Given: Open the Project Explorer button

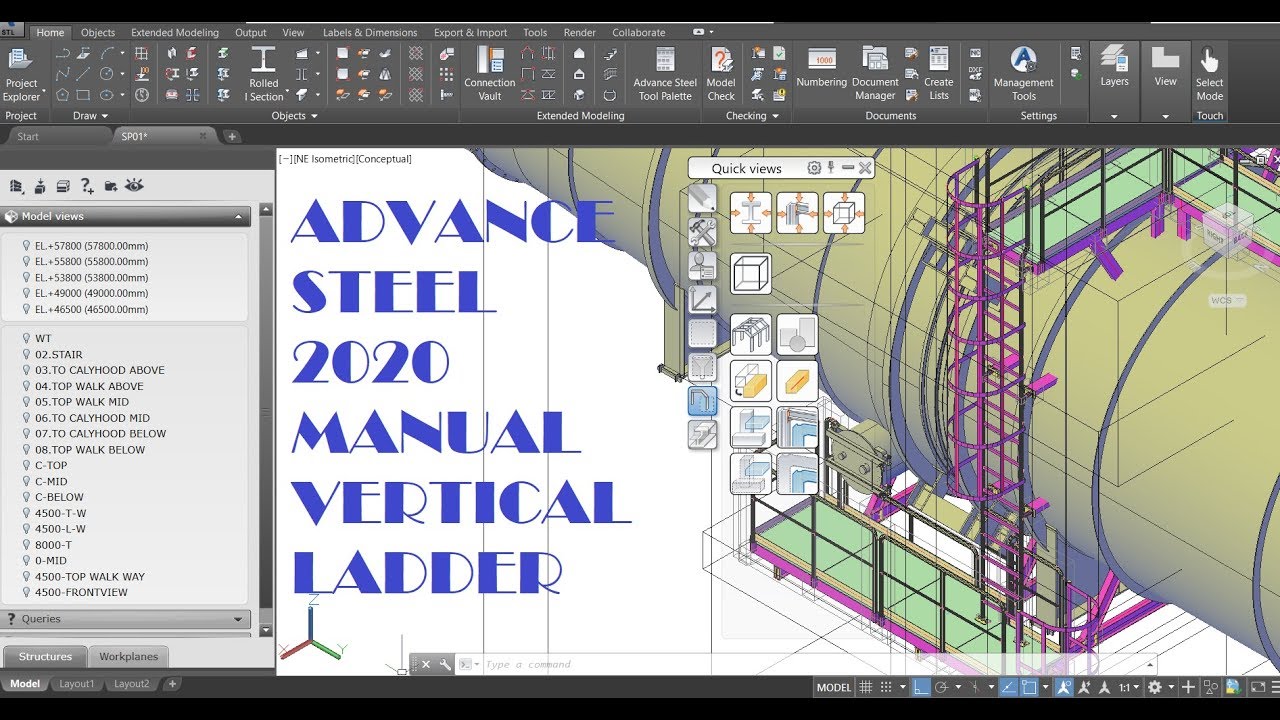Looking at the screenshot, I should 21,74.
